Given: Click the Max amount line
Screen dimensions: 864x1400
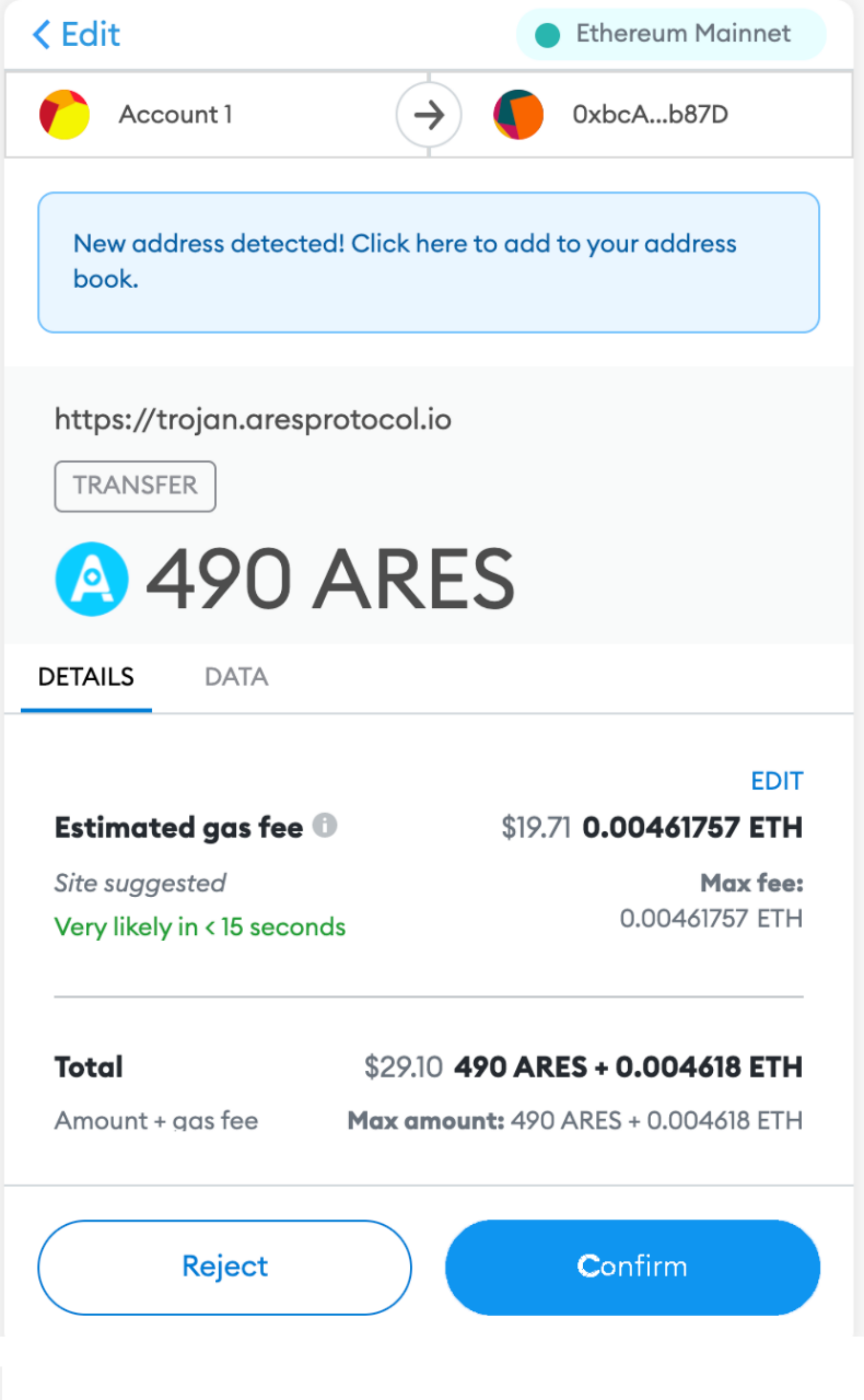Looking at the screenshot, I should tap(575, 1120).
